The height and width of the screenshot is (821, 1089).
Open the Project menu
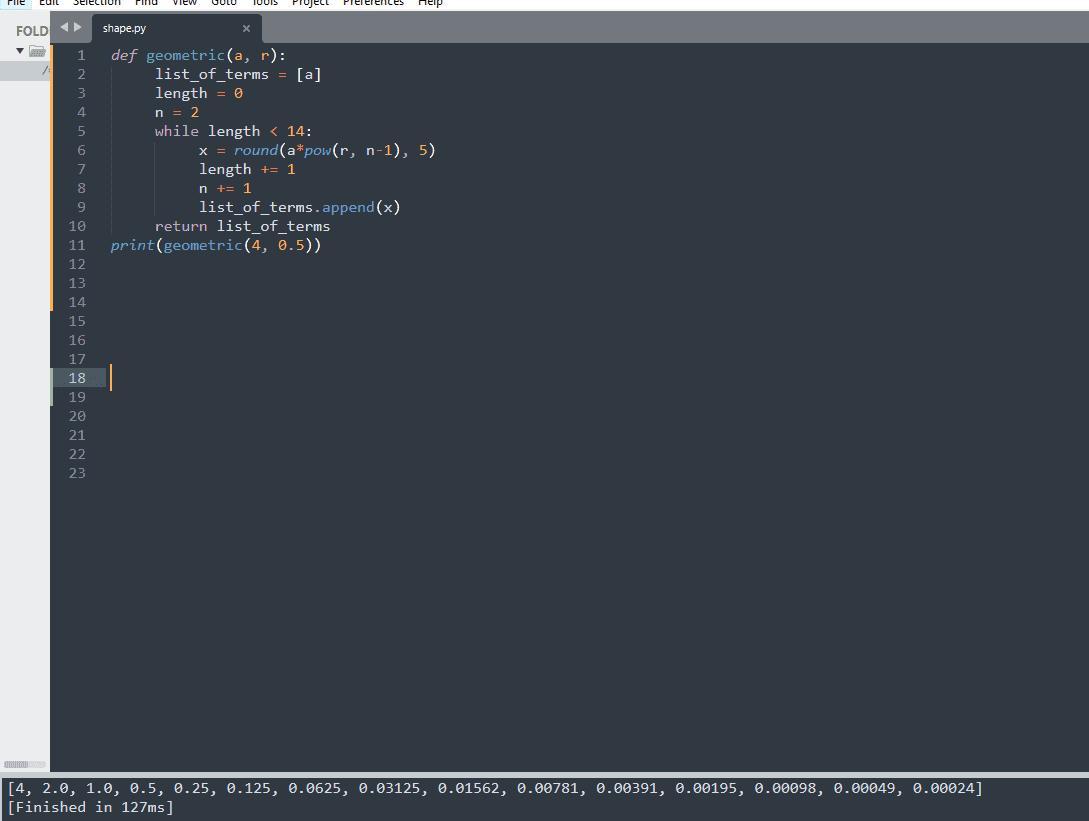[310, 3]
